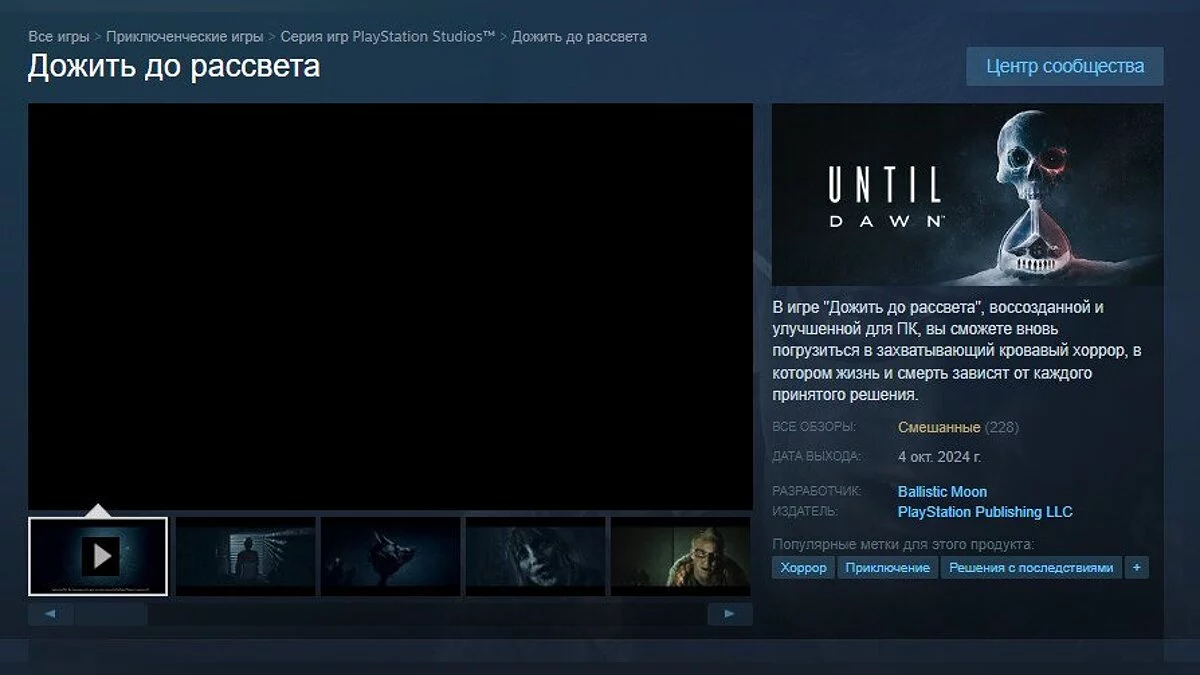Click the game title Дожить до рассвета heading

(174, 67)
